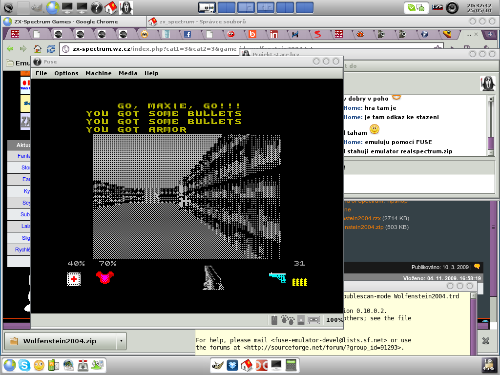The height and width of the screenshot is (375, 500).
Task: Switch to the Gmail tab in Chrome
Action: (144, 34)
